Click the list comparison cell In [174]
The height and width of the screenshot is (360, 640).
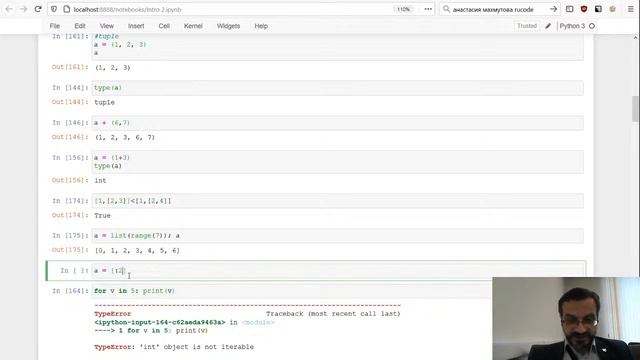click(338, 201)
